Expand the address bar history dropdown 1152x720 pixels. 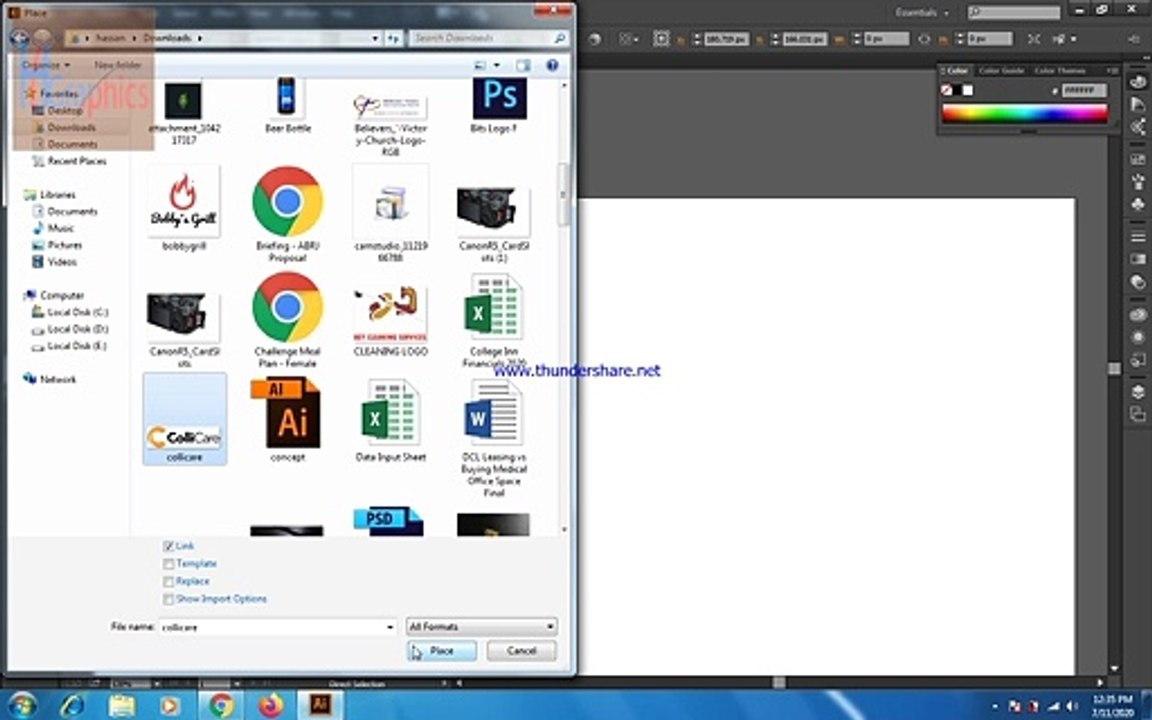(x=375, y=37)
